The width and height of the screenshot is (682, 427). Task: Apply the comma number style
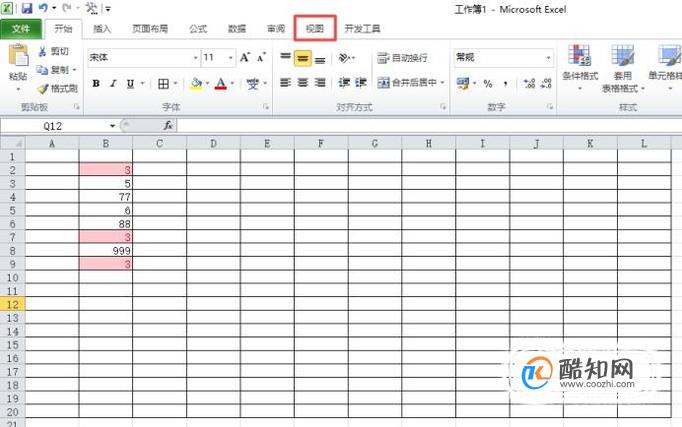[x=505, y=83]
